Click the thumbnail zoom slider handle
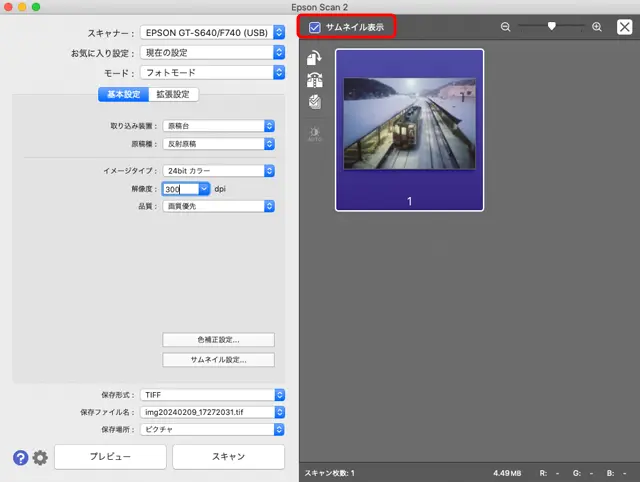The image size is (640, 482). pos(551,27)
